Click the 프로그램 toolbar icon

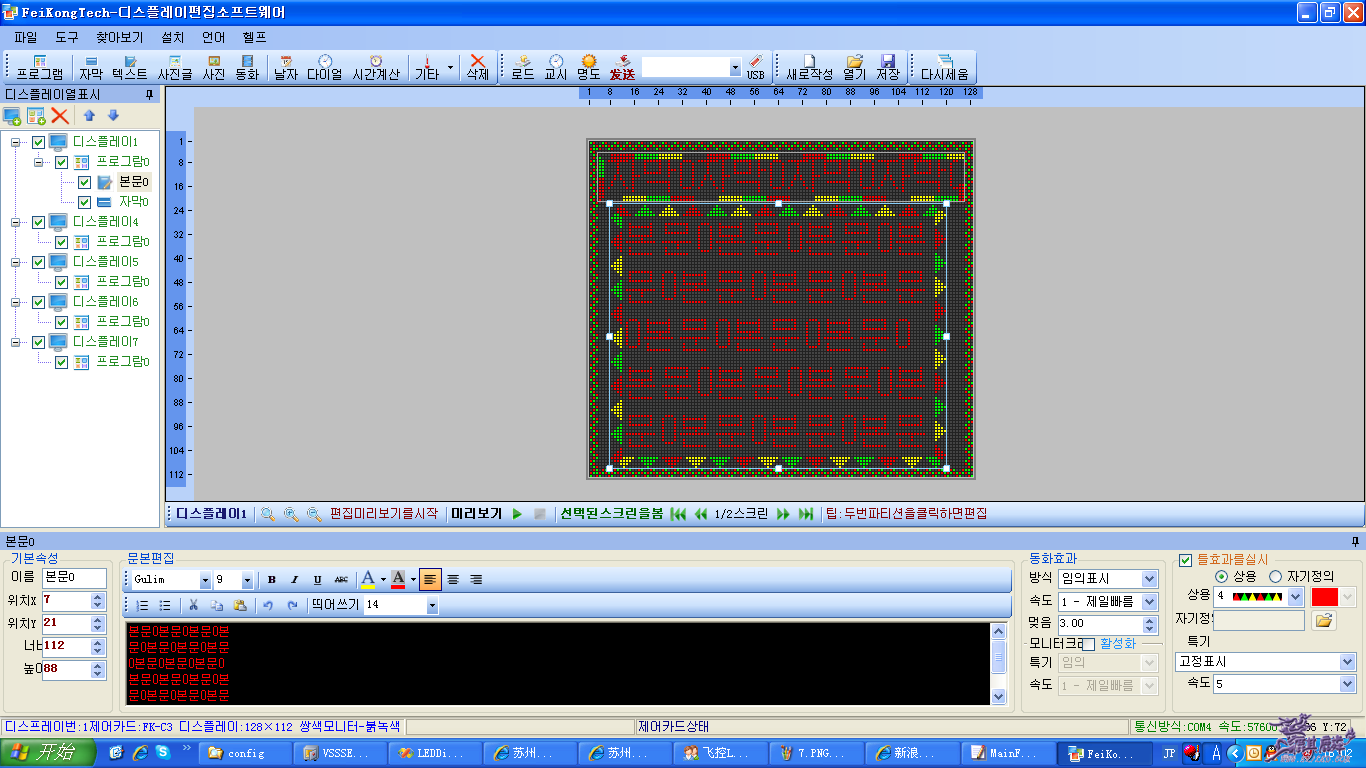(x=39, y=67)
